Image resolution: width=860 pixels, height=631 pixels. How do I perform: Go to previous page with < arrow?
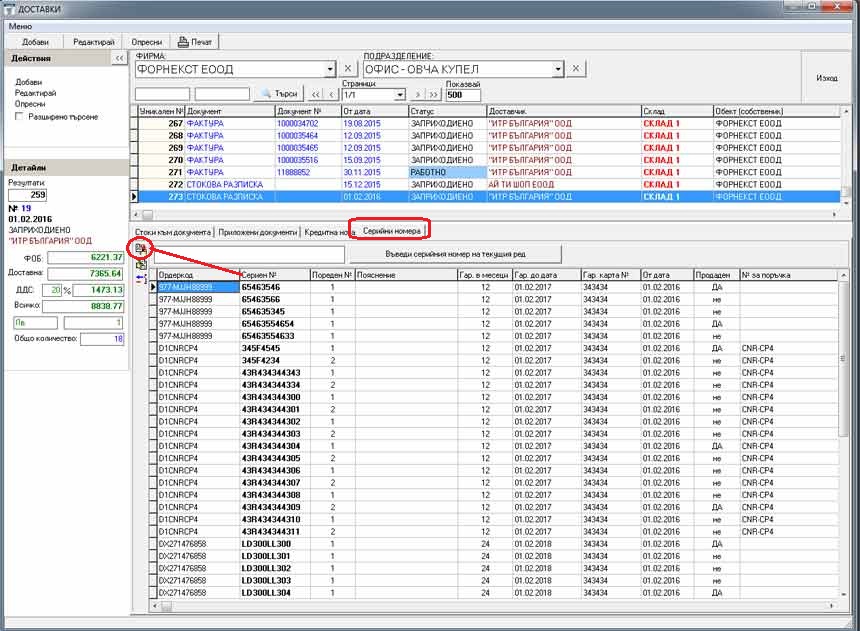pos(331,94)
